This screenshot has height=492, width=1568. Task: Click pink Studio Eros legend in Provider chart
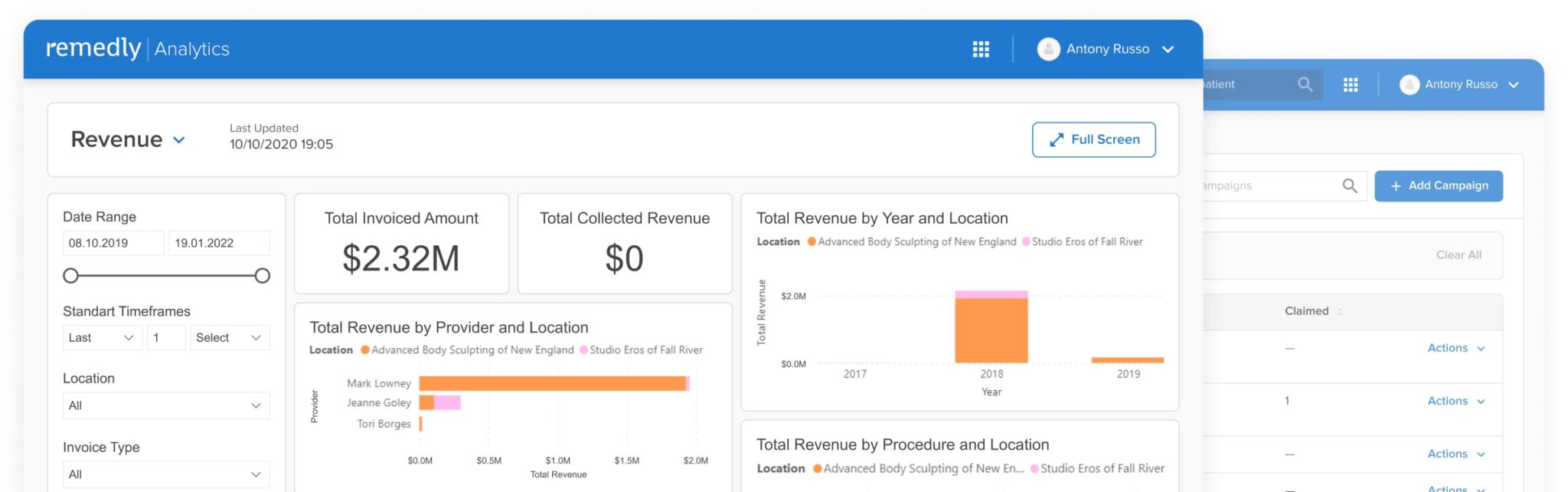641,350
